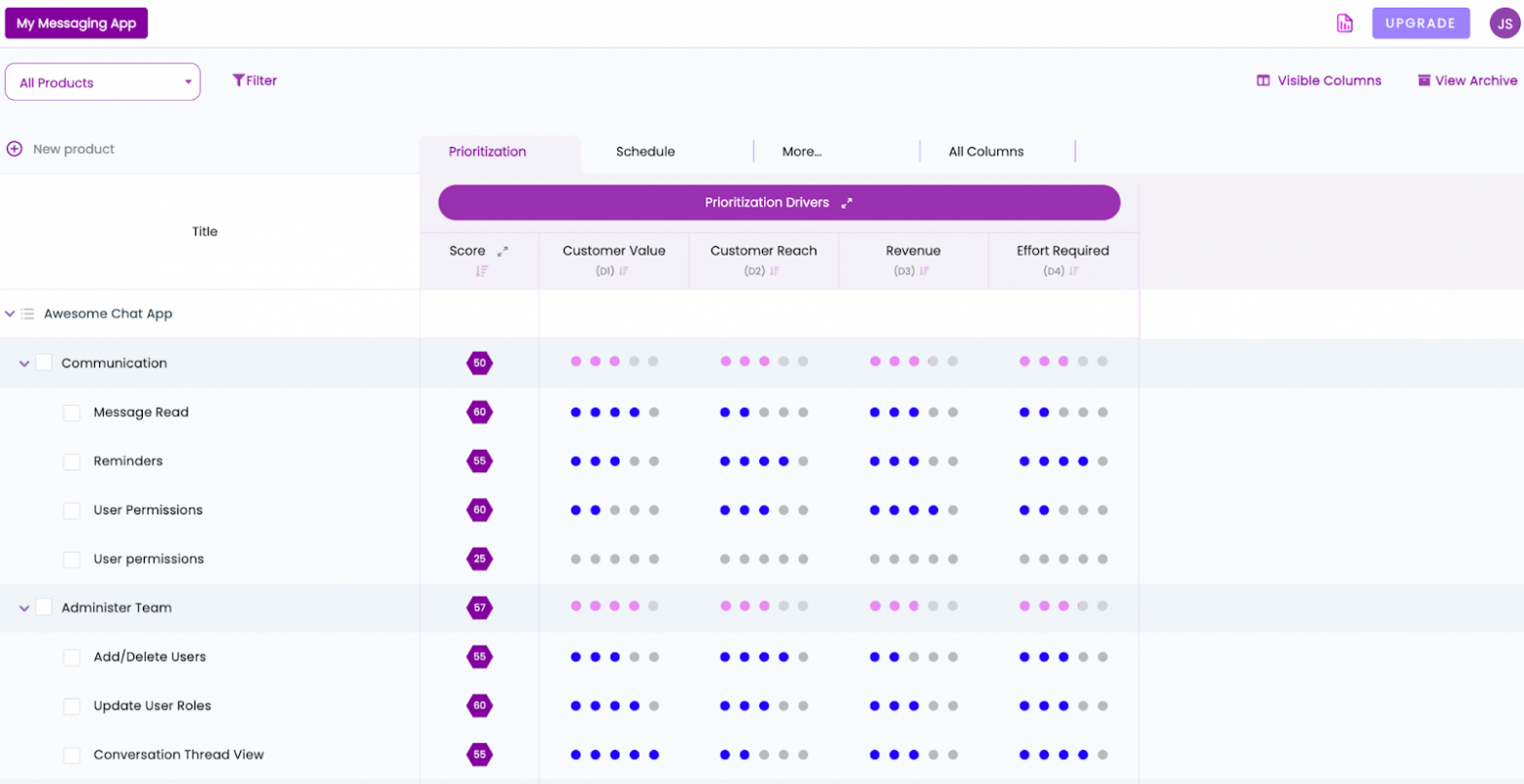Click the pink report document icon
The width and height of the screenshot is (1524, 784).
click(1345, 23)
